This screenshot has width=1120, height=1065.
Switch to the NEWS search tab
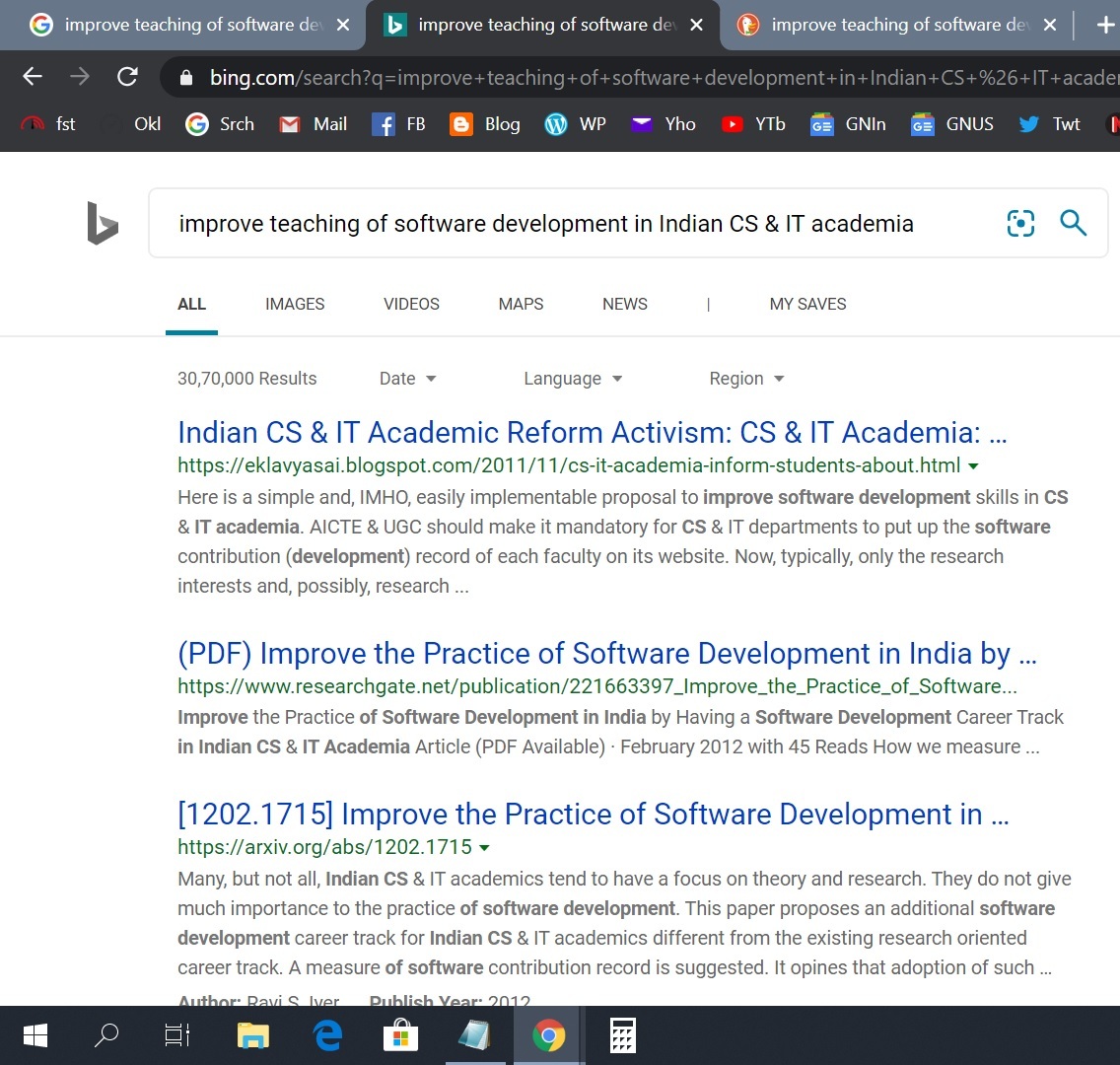(x=625, y=304)
